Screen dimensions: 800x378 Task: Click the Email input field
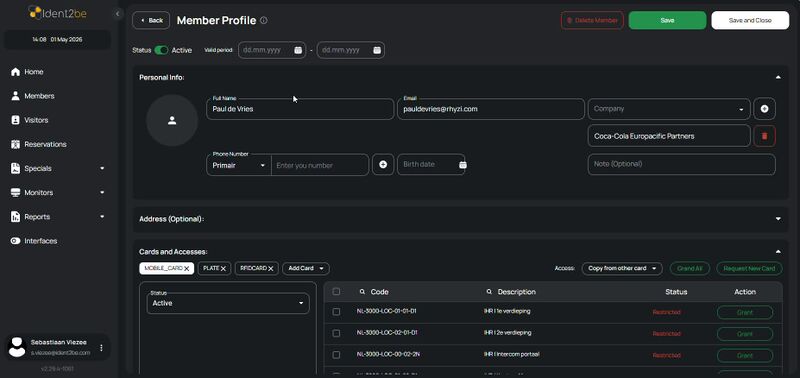pyautogui.click(x=491, y=109)
